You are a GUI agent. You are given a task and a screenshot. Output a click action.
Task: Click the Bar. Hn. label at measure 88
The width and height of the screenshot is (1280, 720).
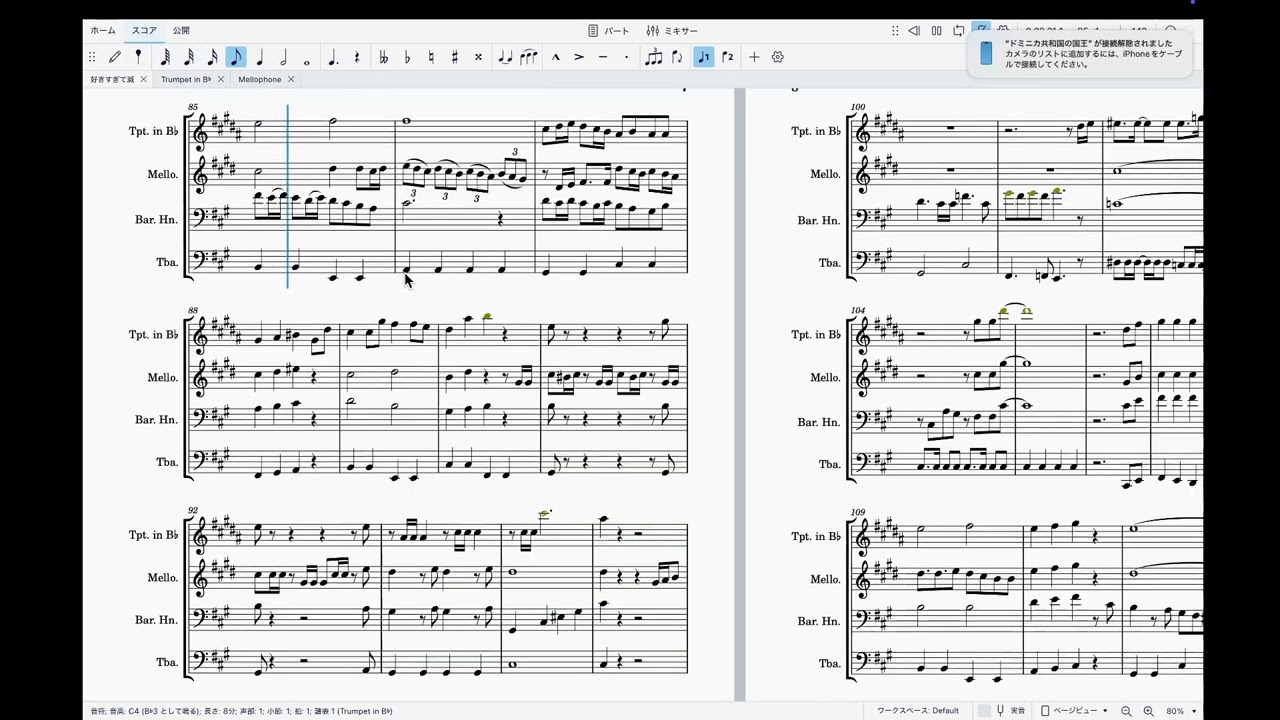(157, 420)
